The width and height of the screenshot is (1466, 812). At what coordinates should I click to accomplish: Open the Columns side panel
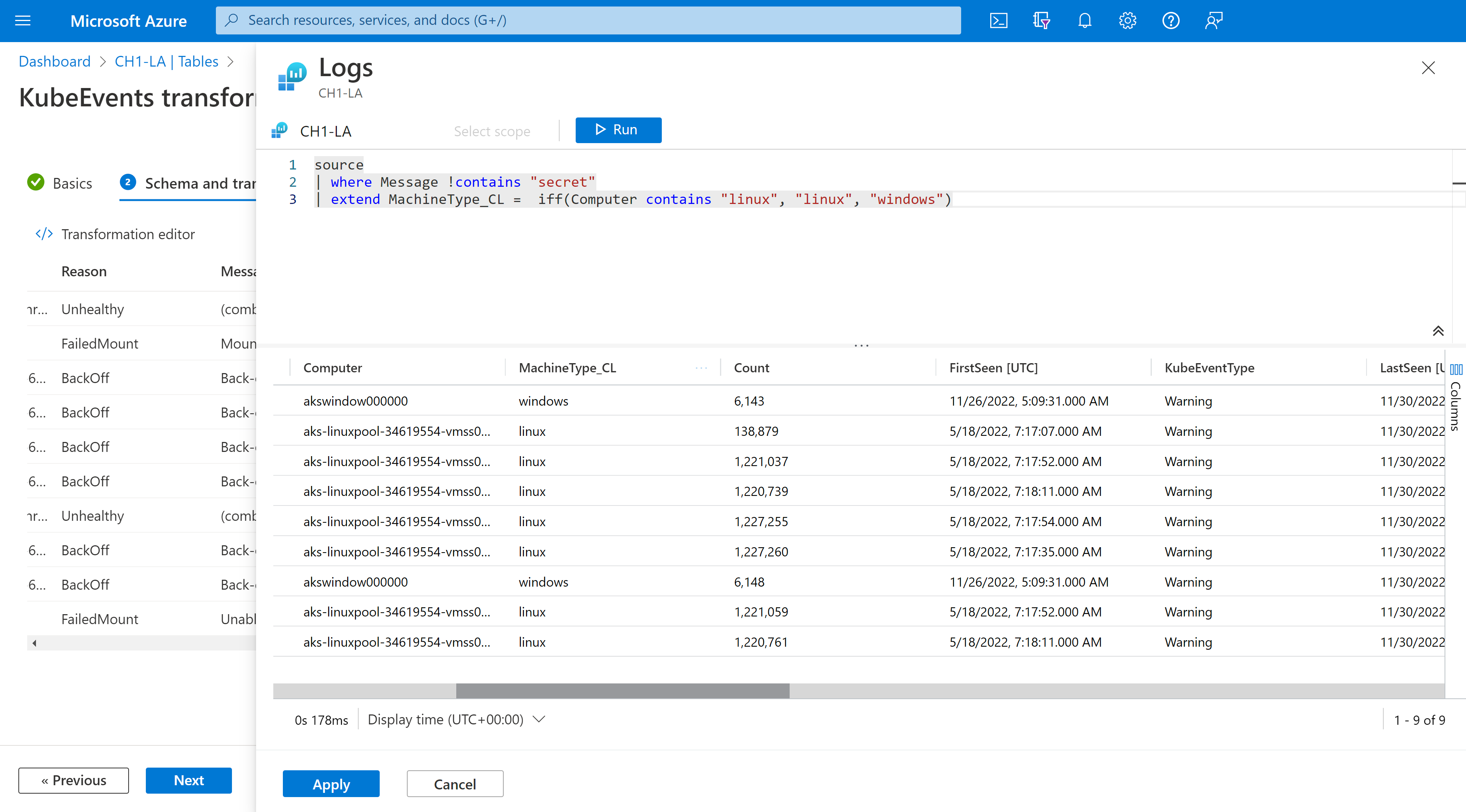coord(1456,398)
